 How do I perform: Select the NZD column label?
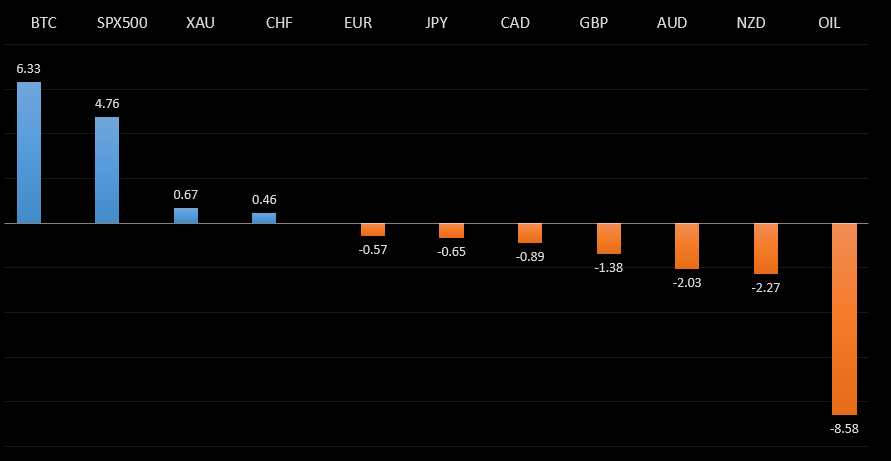[x=750, y=22]
